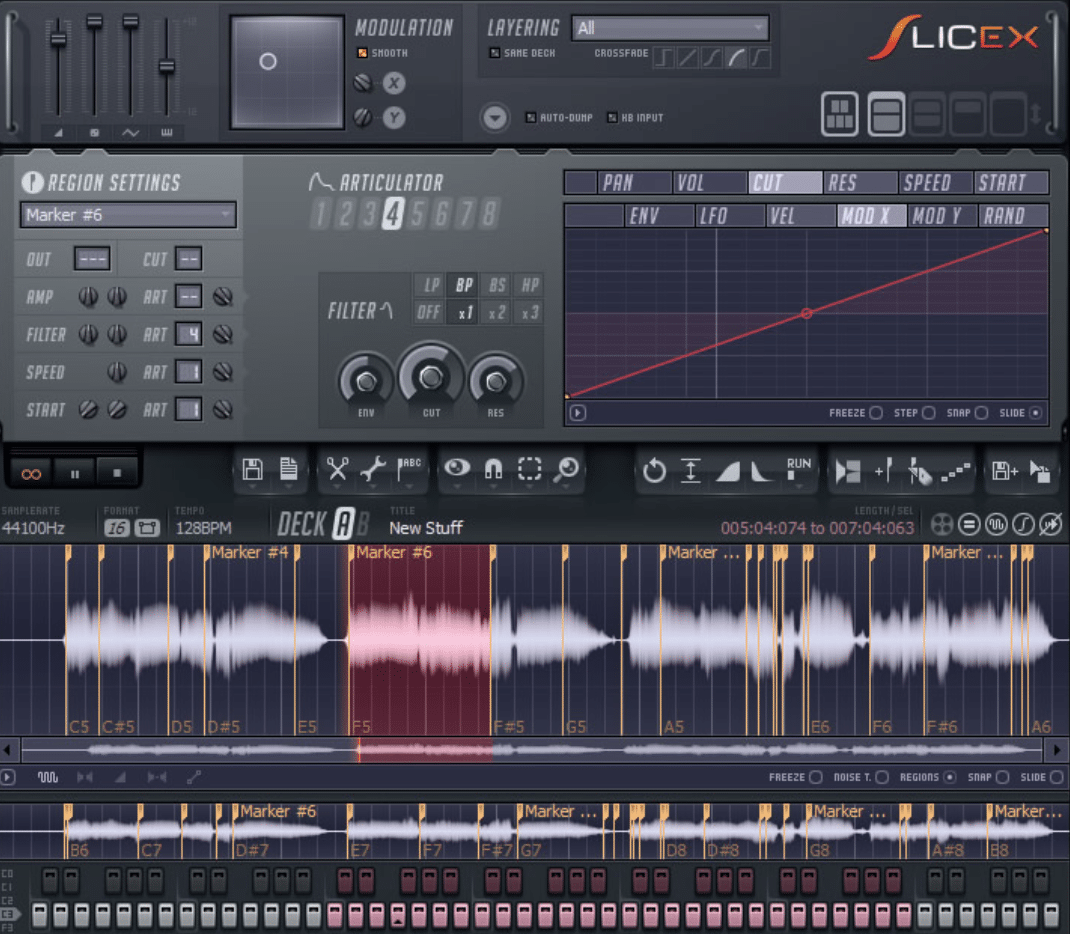Click the stepped dots sequence icon
The image size is (1070, 934).
coord(955,471)
